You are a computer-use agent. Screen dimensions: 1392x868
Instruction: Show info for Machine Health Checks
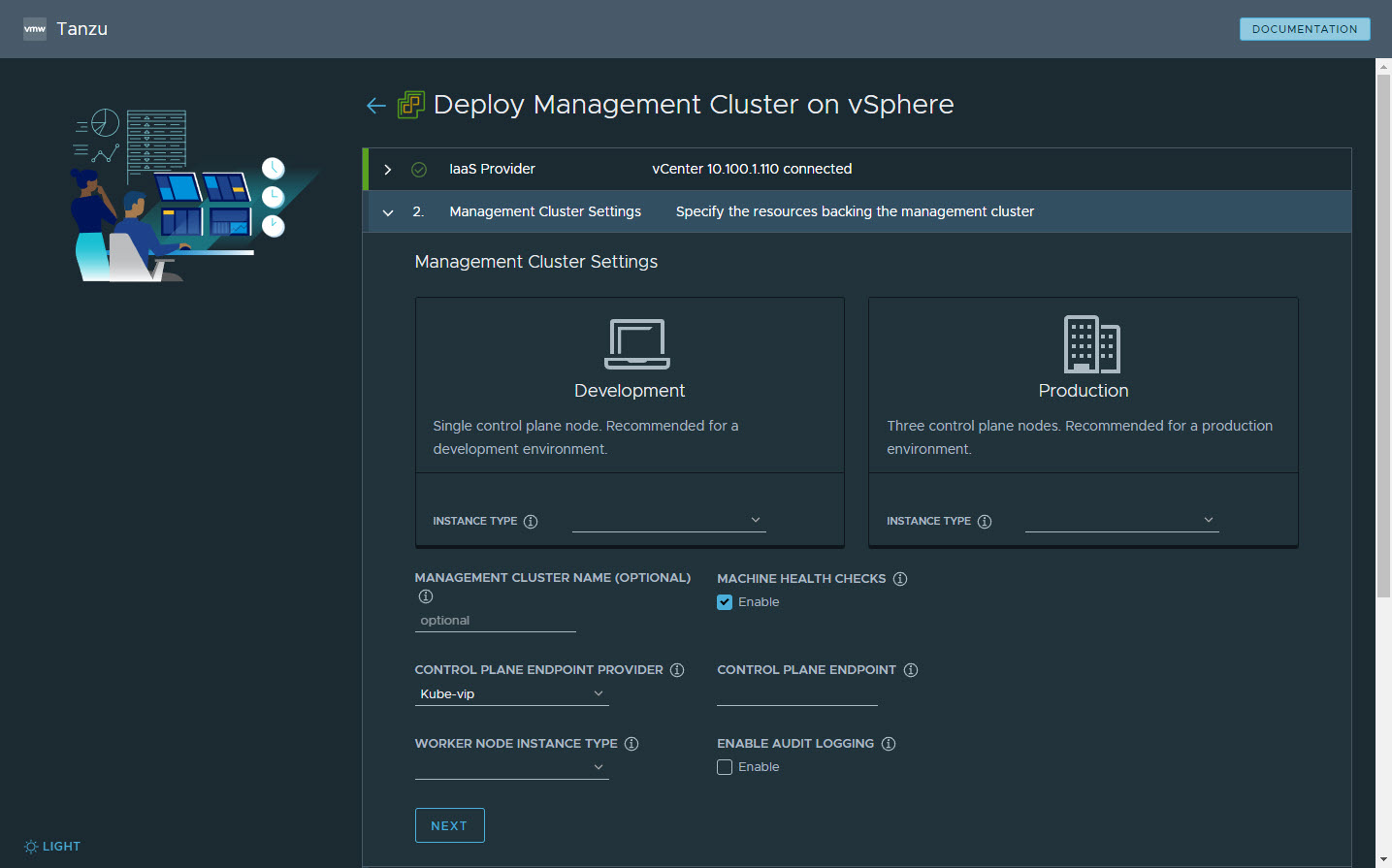click(900, 579)
